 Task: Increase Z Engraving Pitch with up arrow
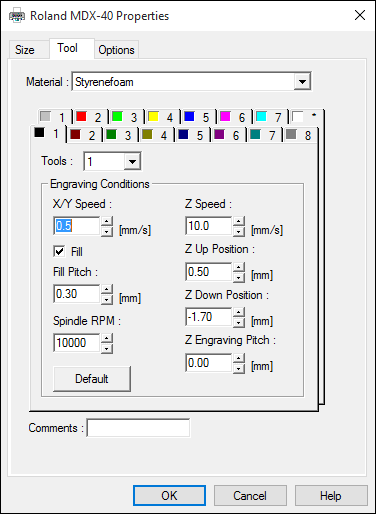pos(239,358)
